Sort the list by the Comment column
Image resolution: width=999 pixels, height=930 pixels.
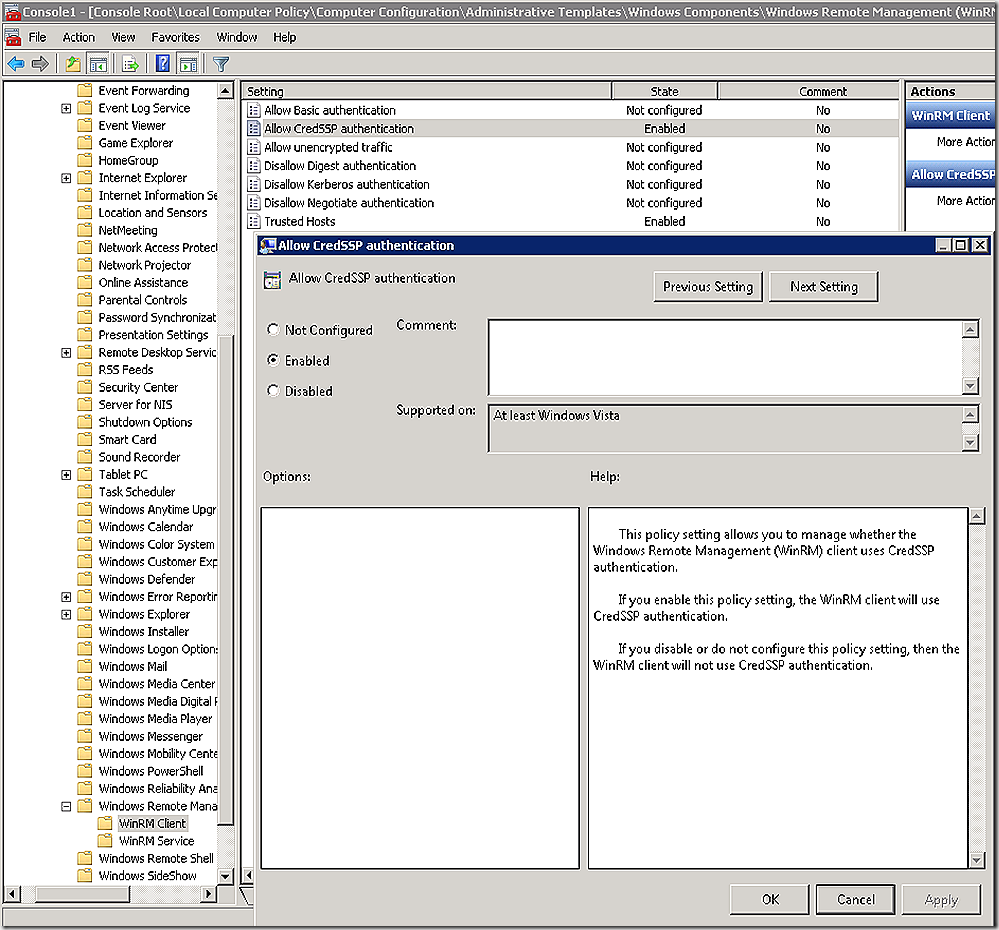(809, 92)
